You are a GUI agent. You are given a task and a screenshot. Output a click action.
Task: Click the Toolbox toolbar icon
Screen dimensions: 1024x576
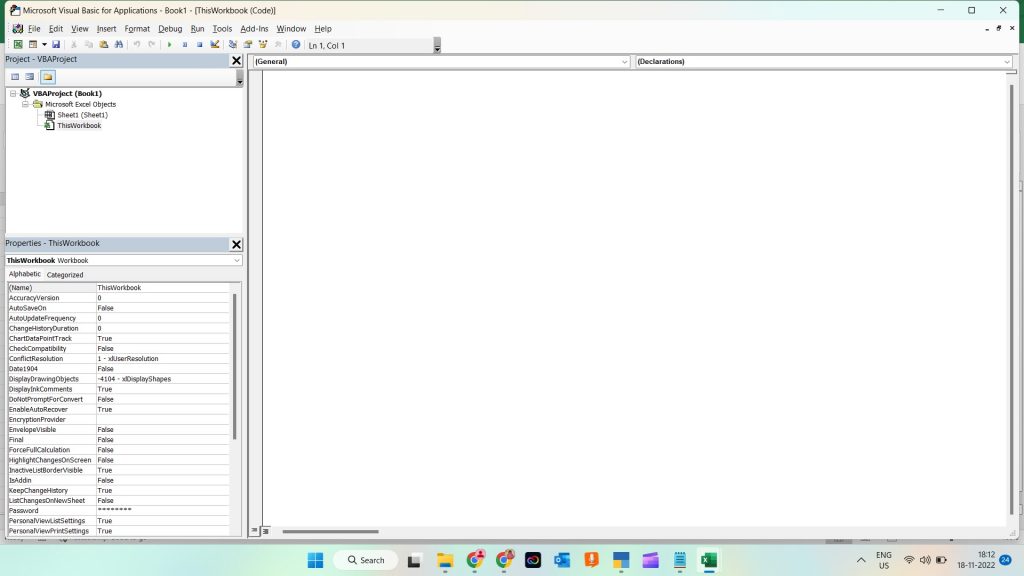(278, 44)
